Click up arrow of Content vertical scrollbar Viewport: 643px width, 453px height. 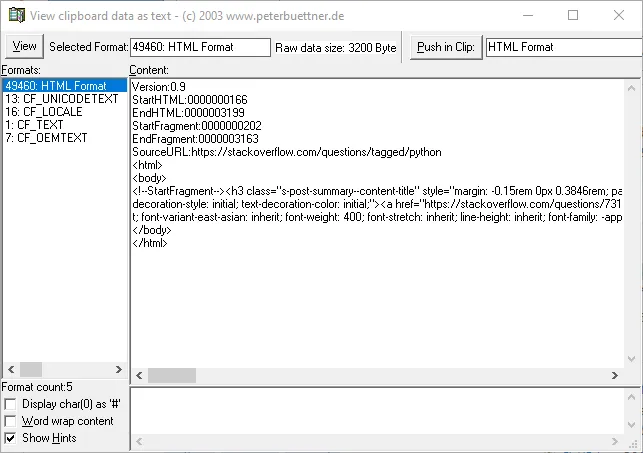632,88
